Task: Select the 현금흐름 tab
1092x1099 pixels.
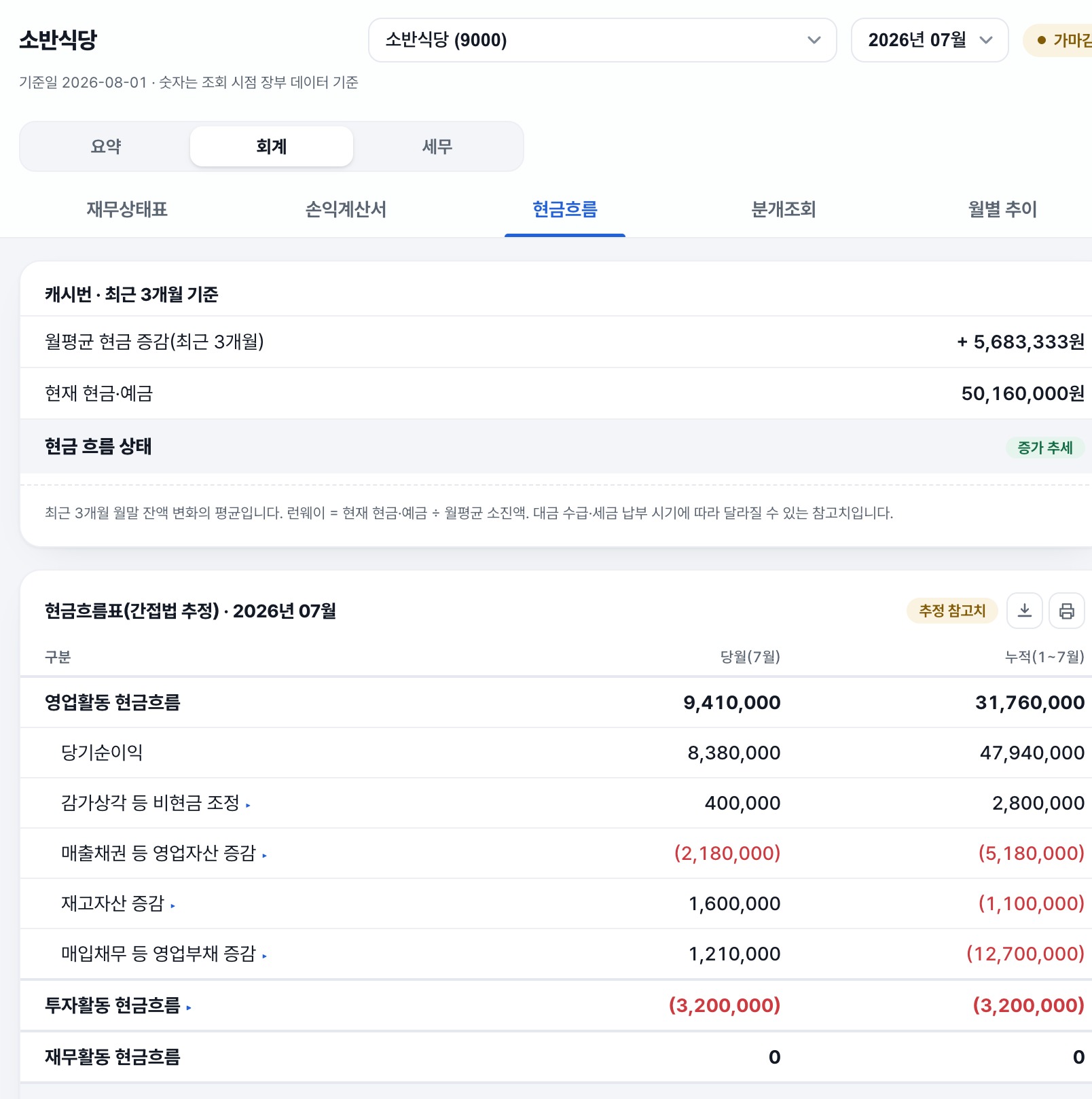Action: pos(565,209)
